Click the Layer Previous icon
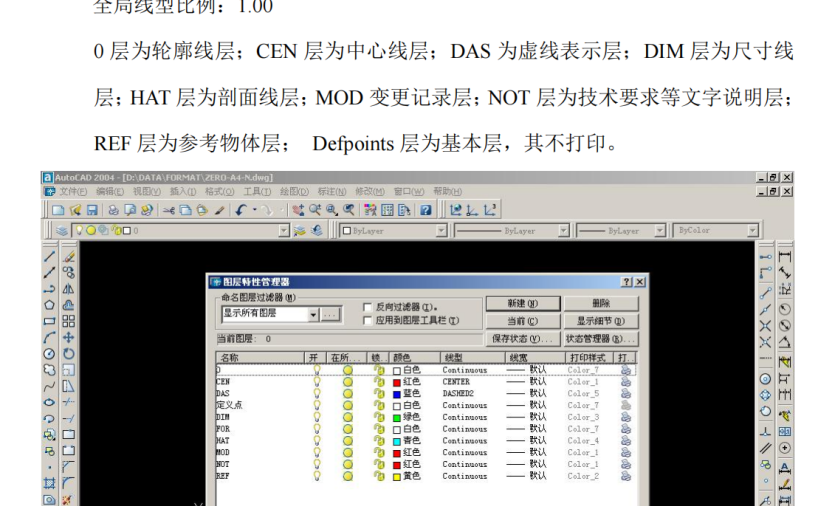The image size is (818, 506). [x=317, y=230]
